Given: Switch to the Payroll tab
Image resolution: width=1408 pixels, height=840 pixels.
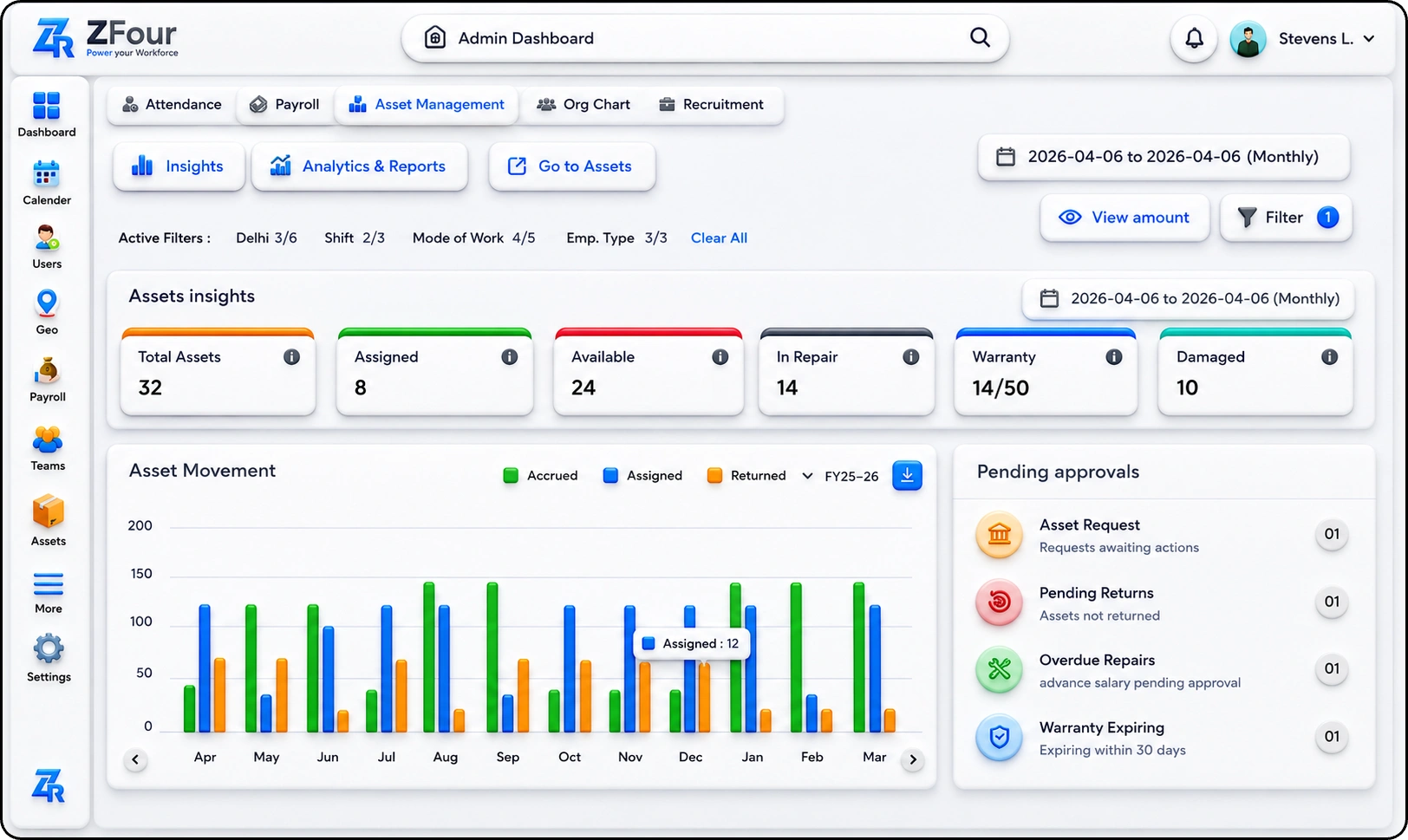Looking at the screenshot, I should pyautogui.click(x=285, y=105).
